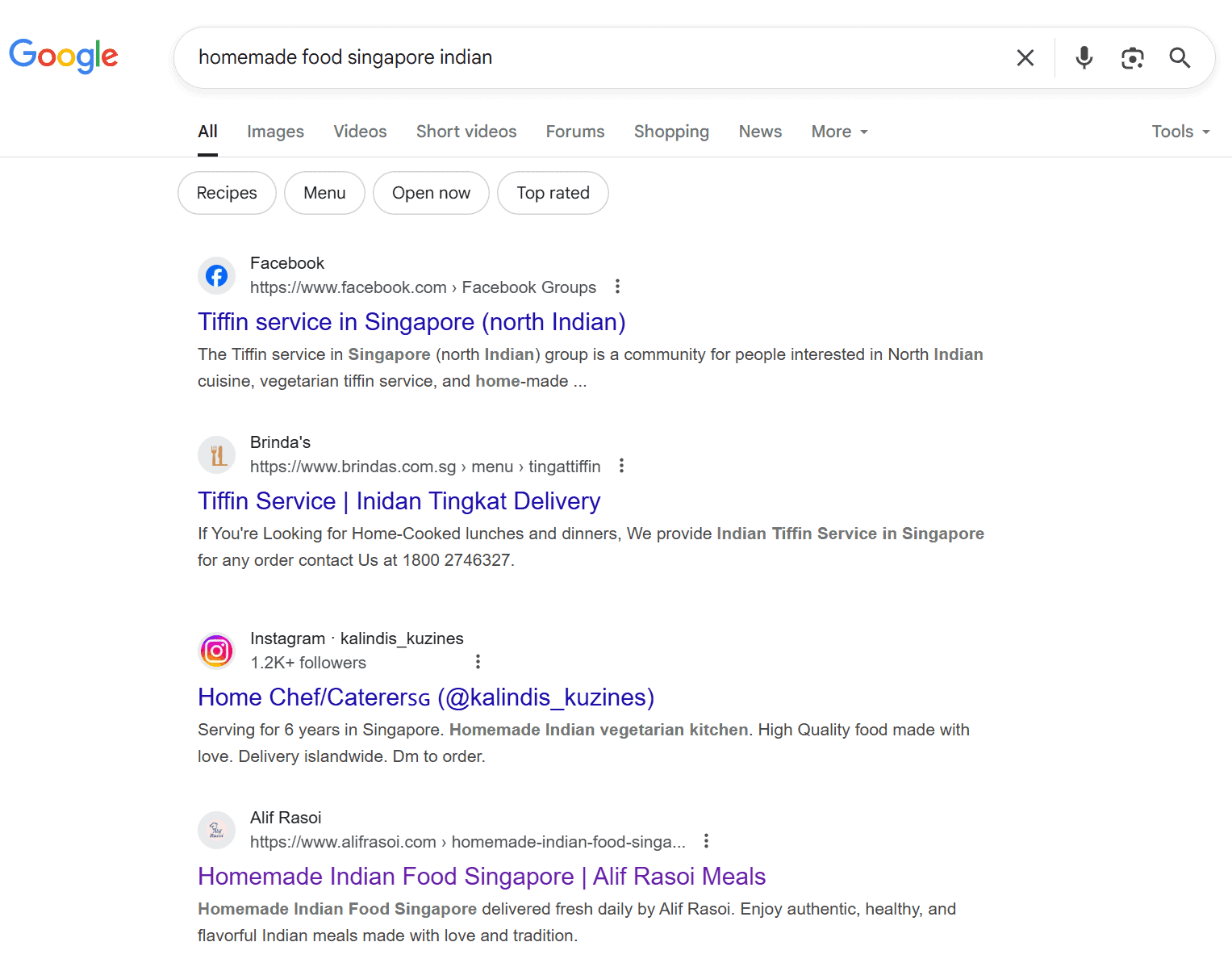Click alifrasoi.com URL breadcrumb
The image size is (1232, 963).
pyautogui.click(x=468, y=842)
